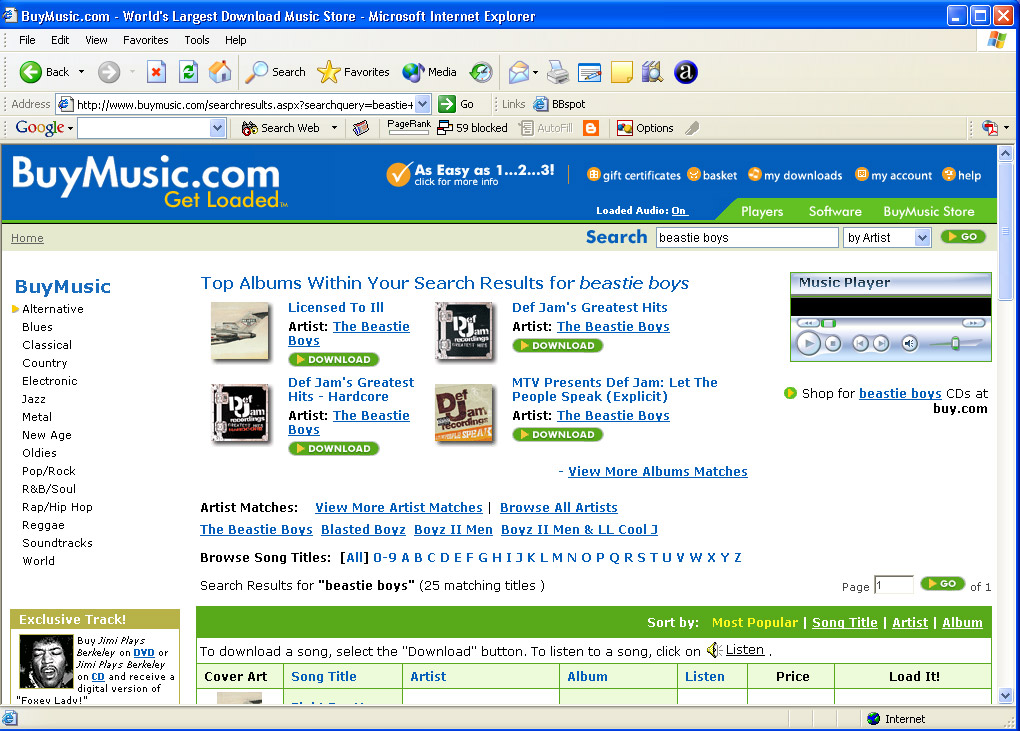
Task: Refresh the page using the green arrows icon
Action: (x=189, y=72)
